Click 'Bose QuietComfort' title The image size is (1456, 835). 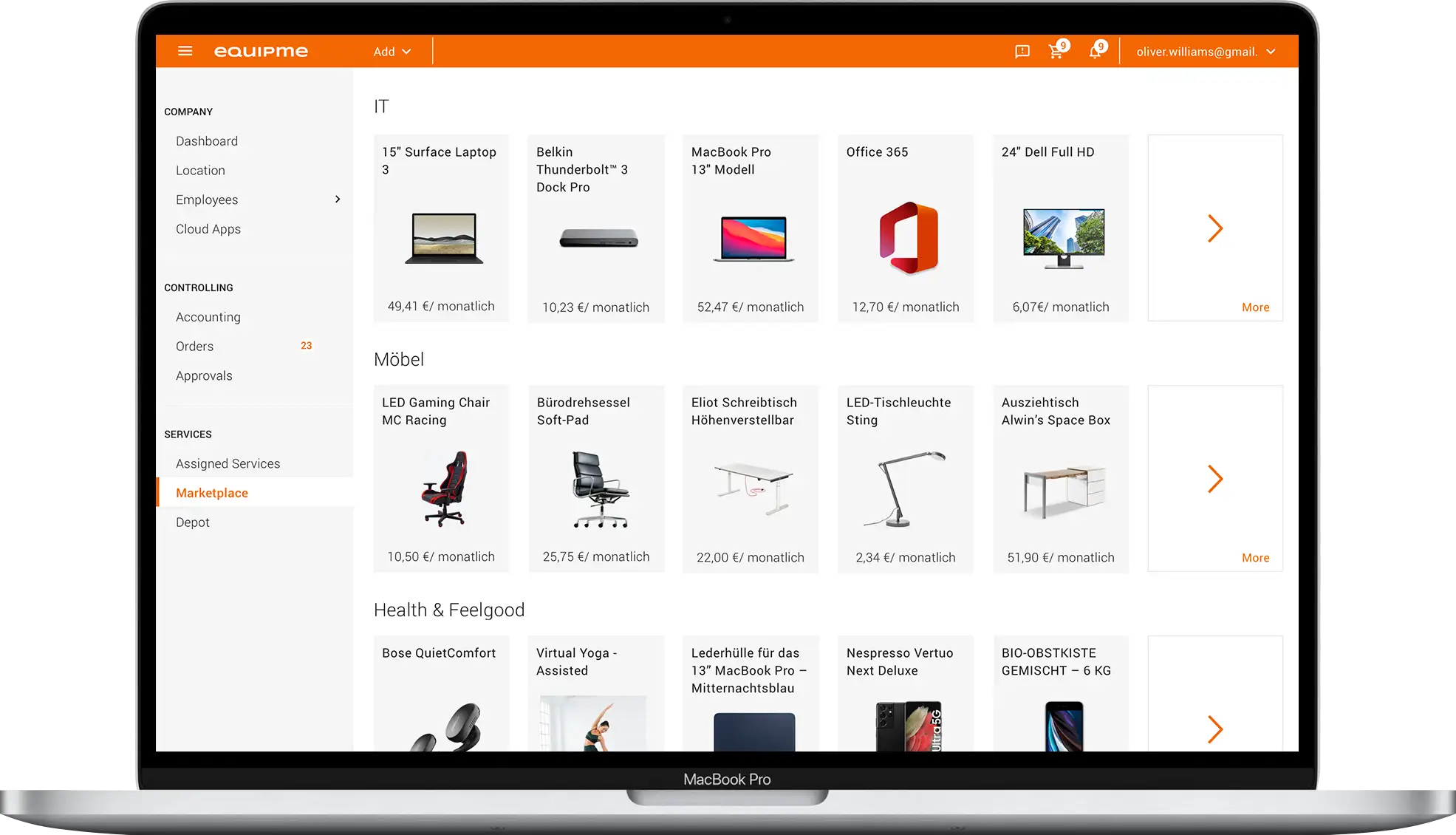point(439,653)
